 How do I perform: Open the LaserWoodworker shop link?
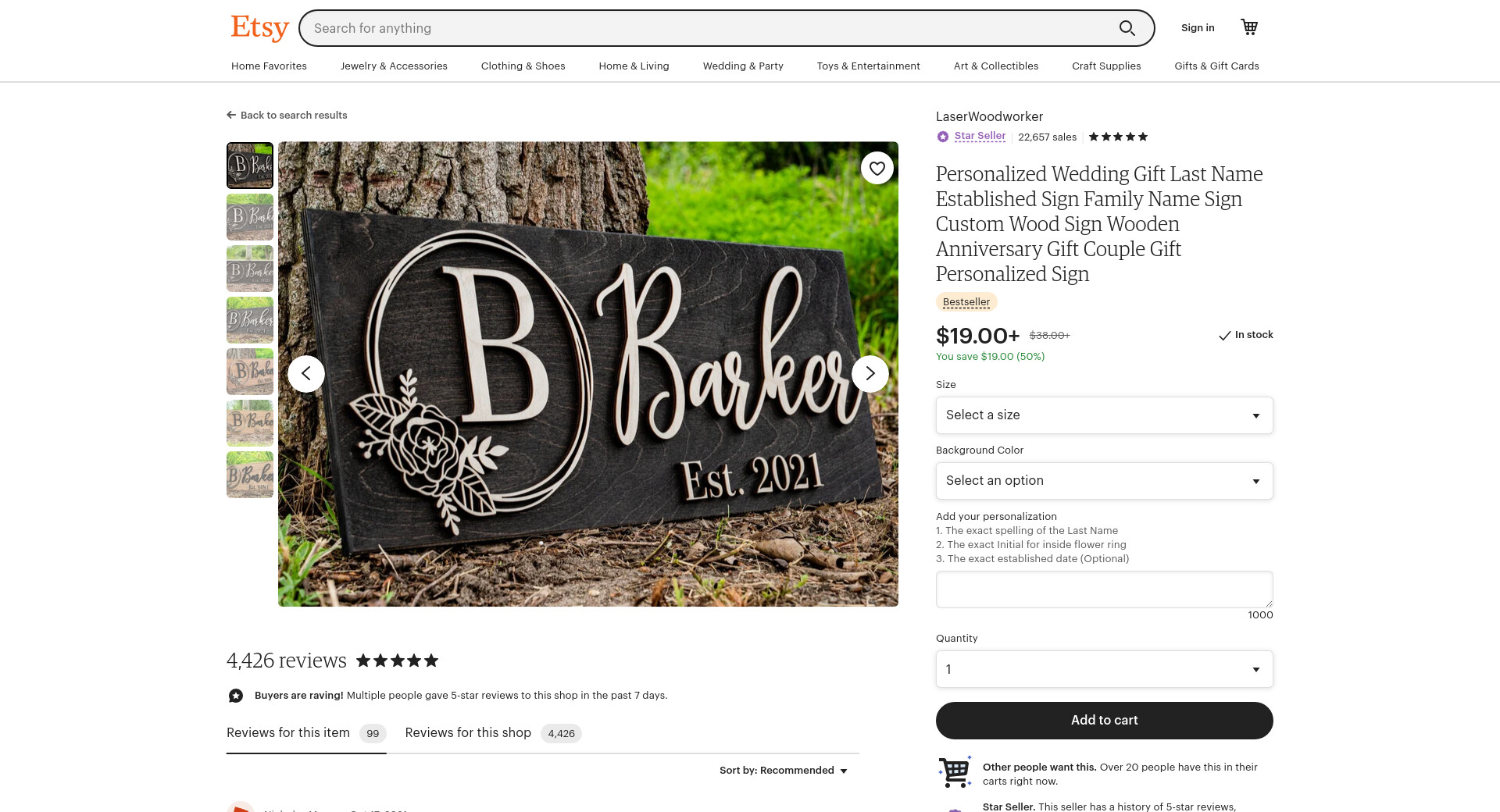coord(989,116)
